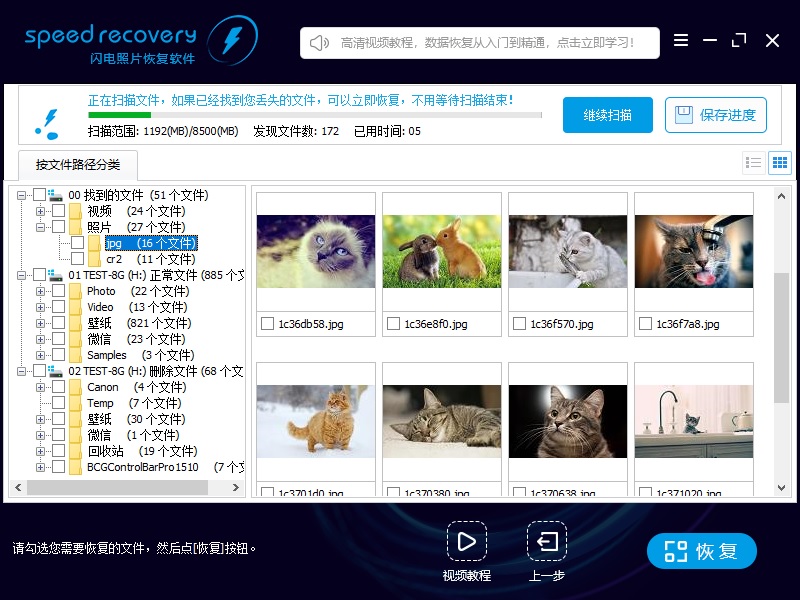Switch to list view icon
The height and width of the screenshot is (600, 800).
pos(754,163)
